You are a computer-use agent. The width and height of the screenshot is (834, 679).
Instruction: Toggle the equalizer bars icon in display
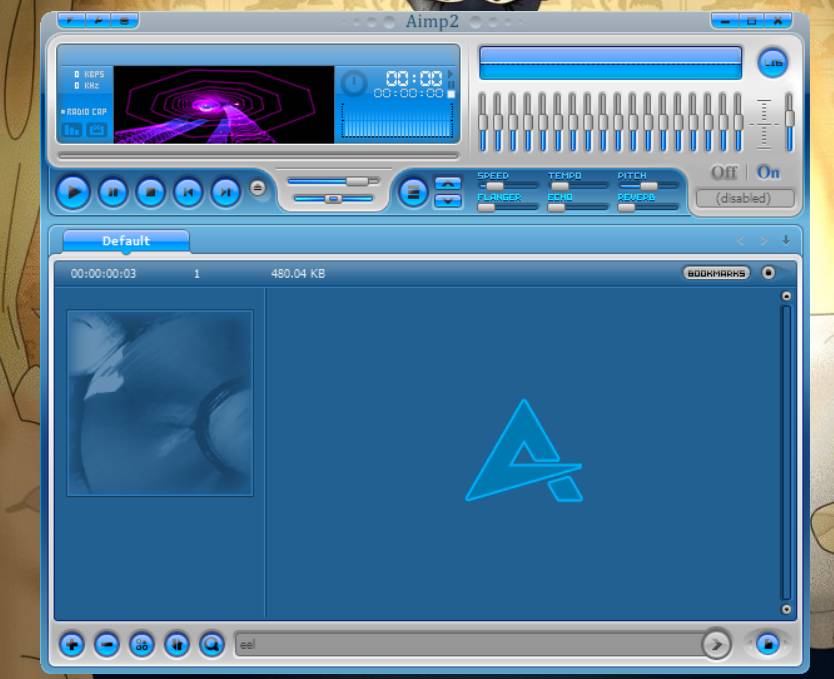tap(72, 130)
